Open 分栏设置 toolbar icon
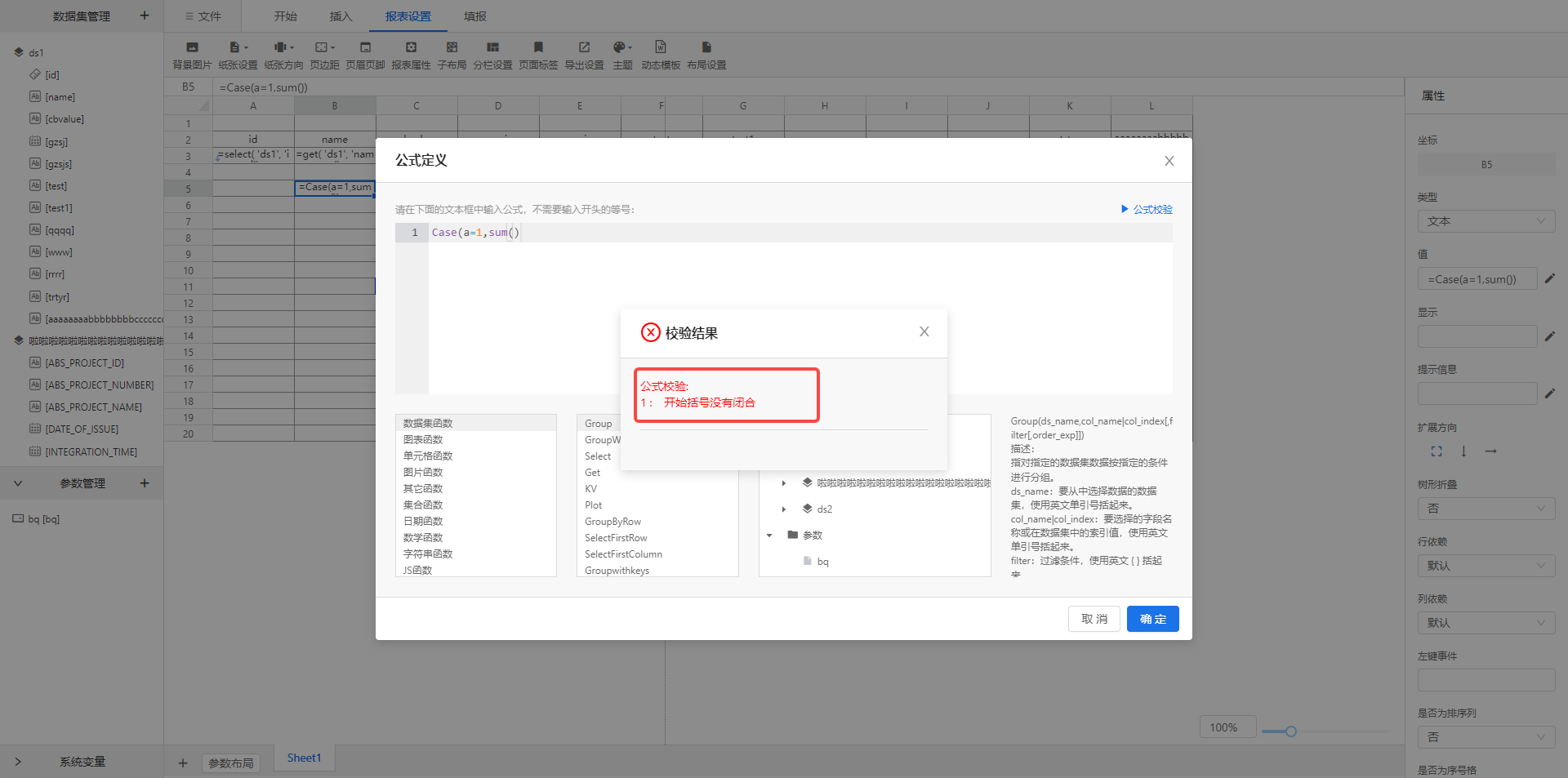This screenshot has height=778, width=1568. (492, 47)
